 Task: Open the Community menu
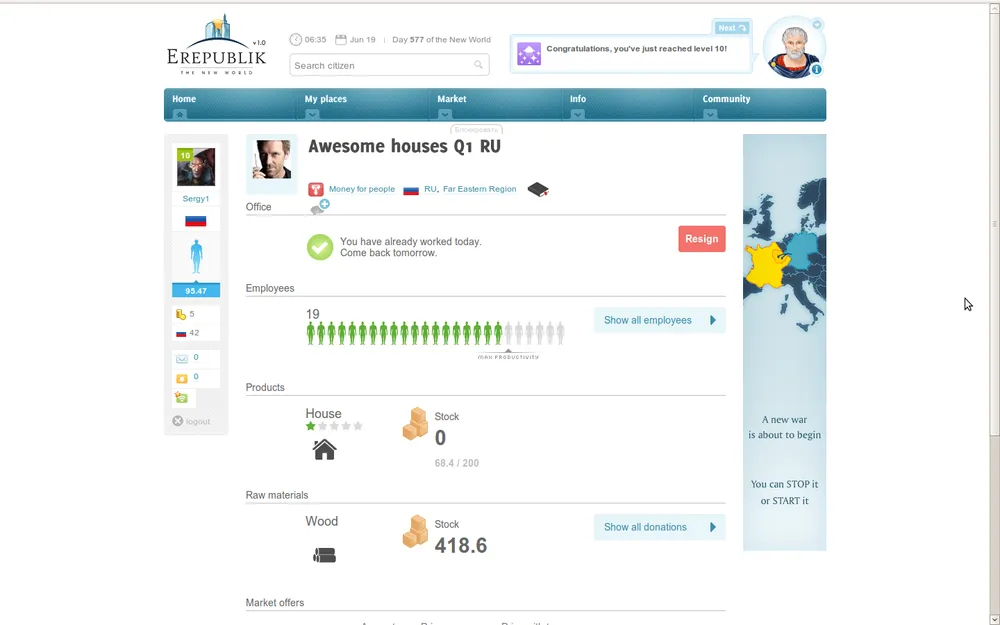click(x=726, y=99)
